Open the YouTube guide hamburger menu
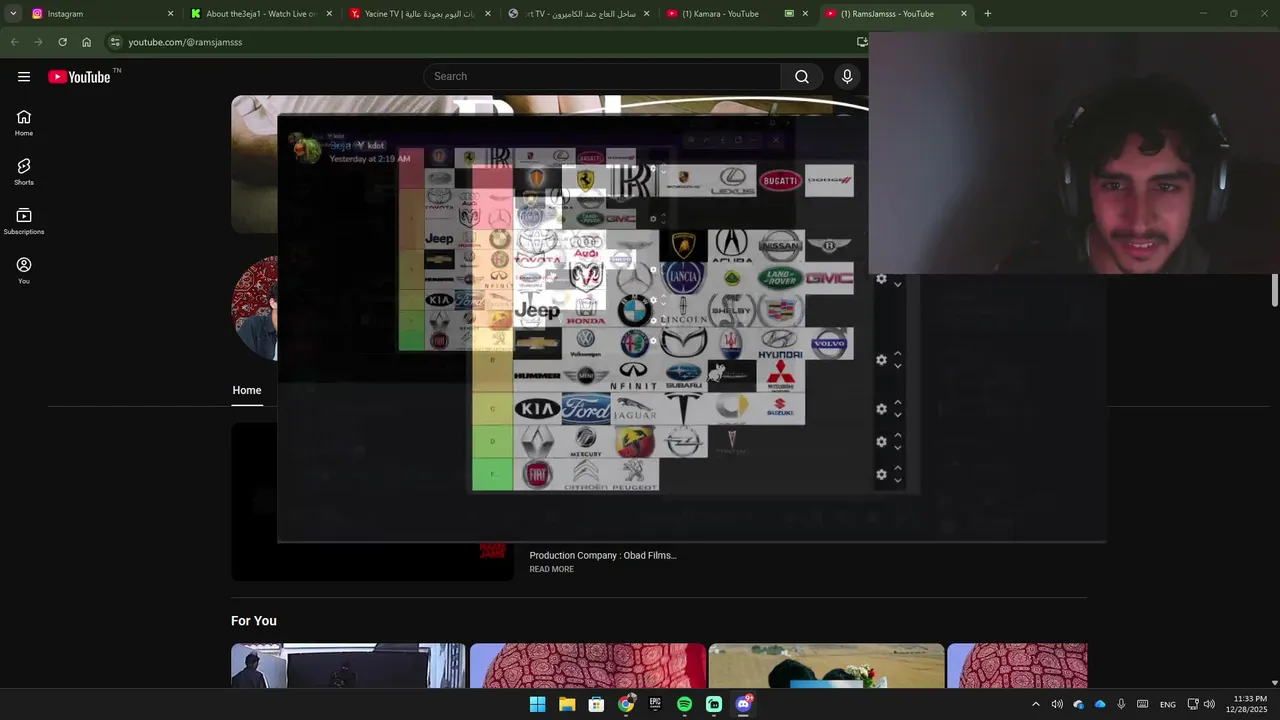This screenshot has width=1280, height=720. pyautogui.click(x=24, y=77)
